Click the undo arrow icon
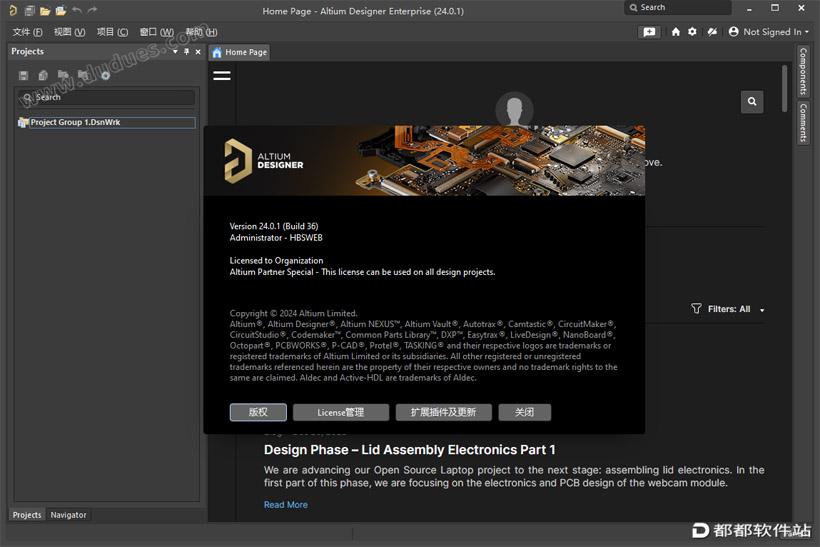The image size is (820, 547). 77,10
